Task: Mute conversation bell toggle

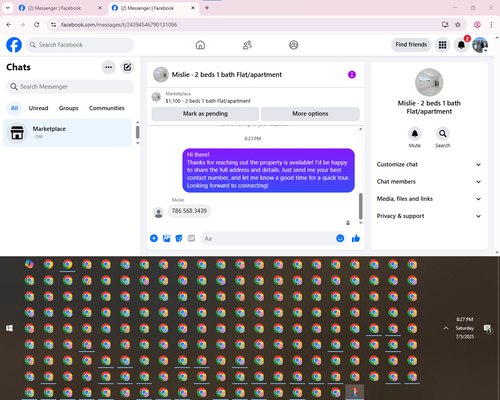Action: point(415,134)
